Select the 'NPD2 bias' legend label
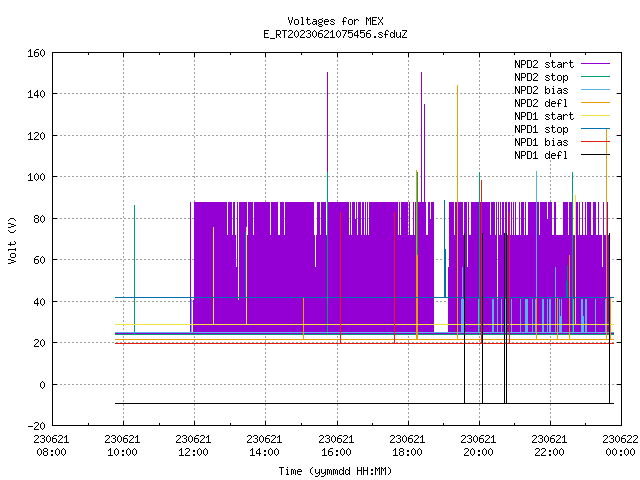The width and height of the screenshot is (640, 480). (x=541, y=90)
